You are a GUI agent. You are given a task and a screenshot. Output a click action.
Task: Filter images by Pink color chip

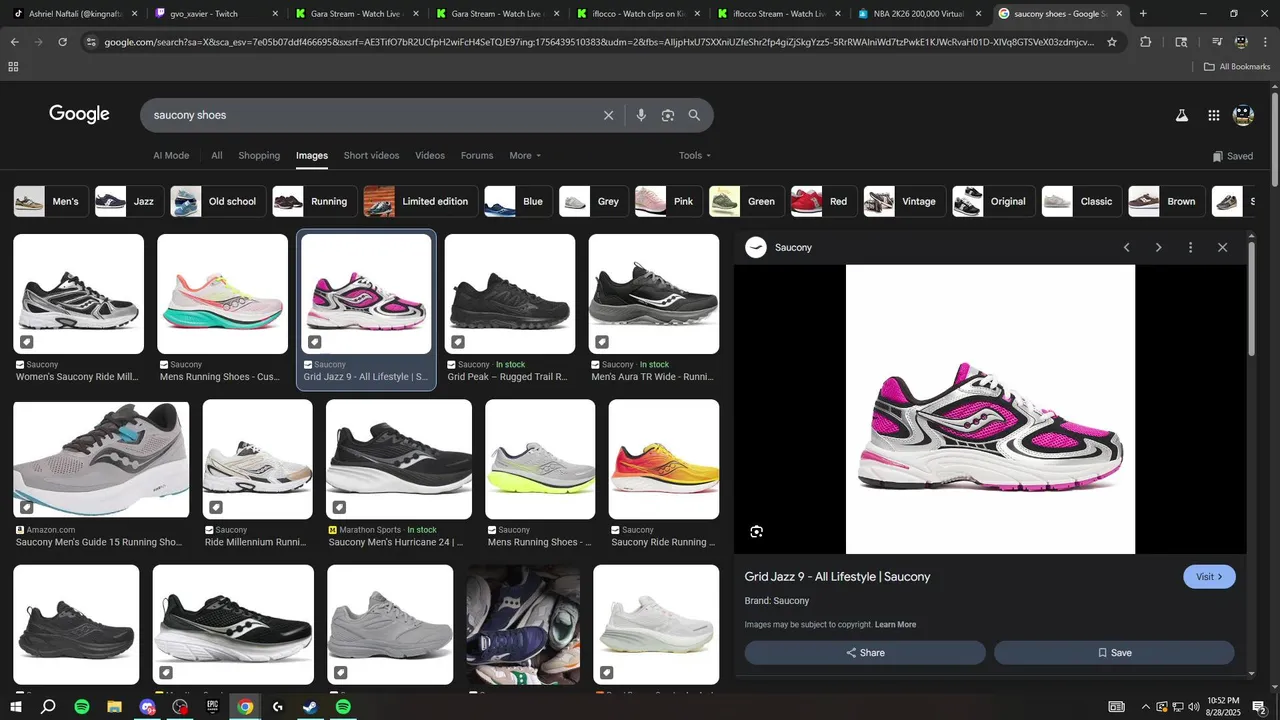pyautogui.click(x=669, y=201)
